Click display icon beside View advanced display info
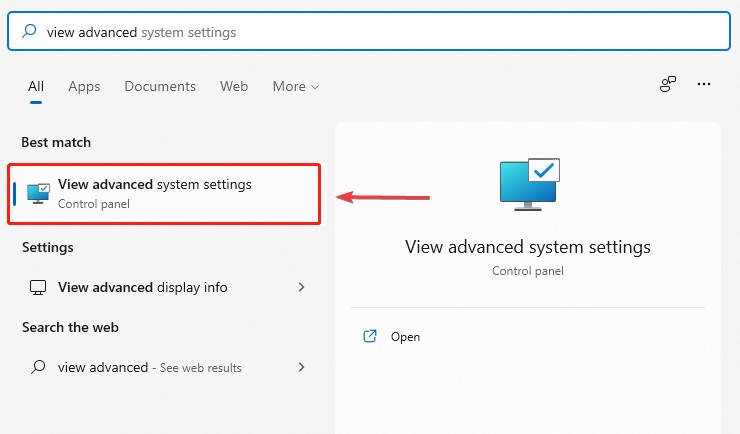Screen dimensions: 740x434 (38, 287)
